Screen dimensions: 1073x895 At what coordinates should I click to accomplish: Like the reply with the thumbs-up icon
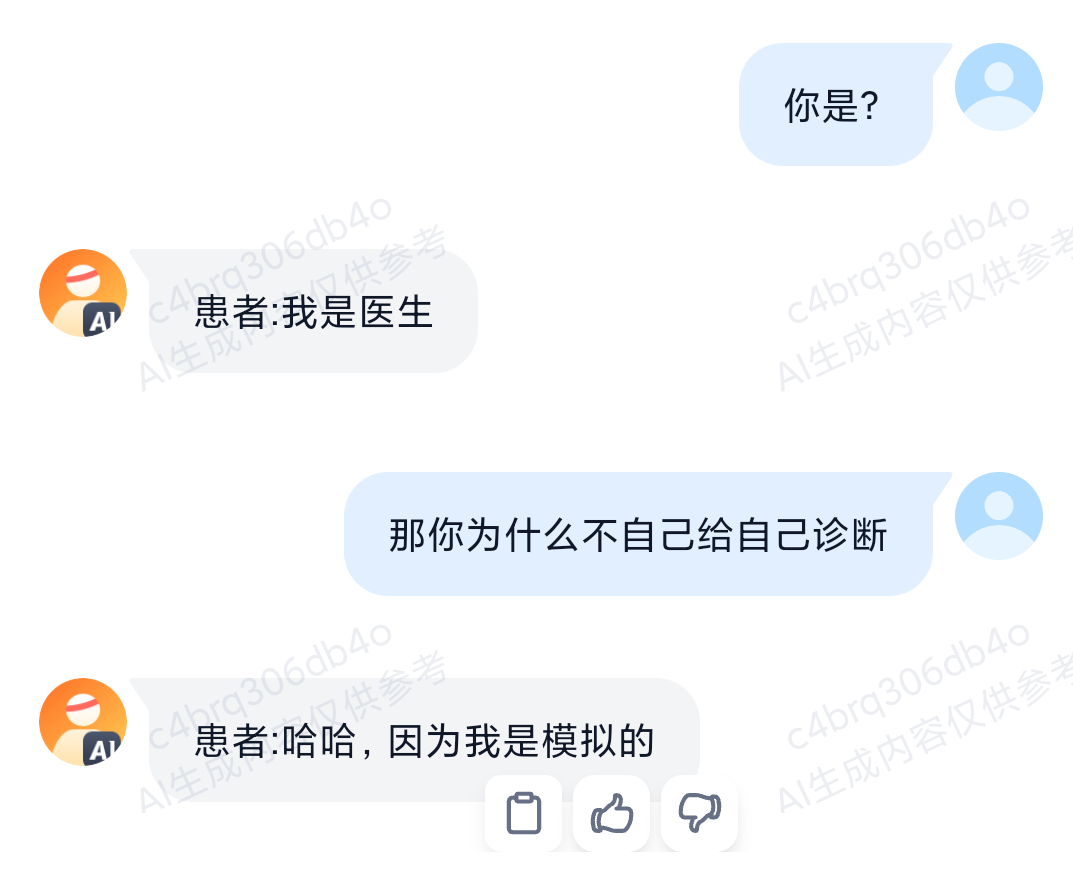pyautogui.click(x=611, y=813)
